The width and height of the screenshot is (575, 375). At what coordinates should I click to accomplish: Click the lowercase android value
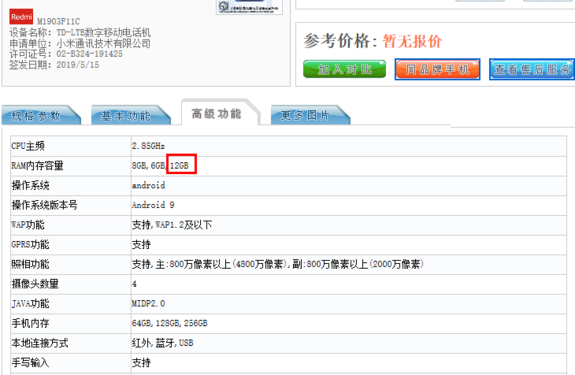tap(149, 185)
